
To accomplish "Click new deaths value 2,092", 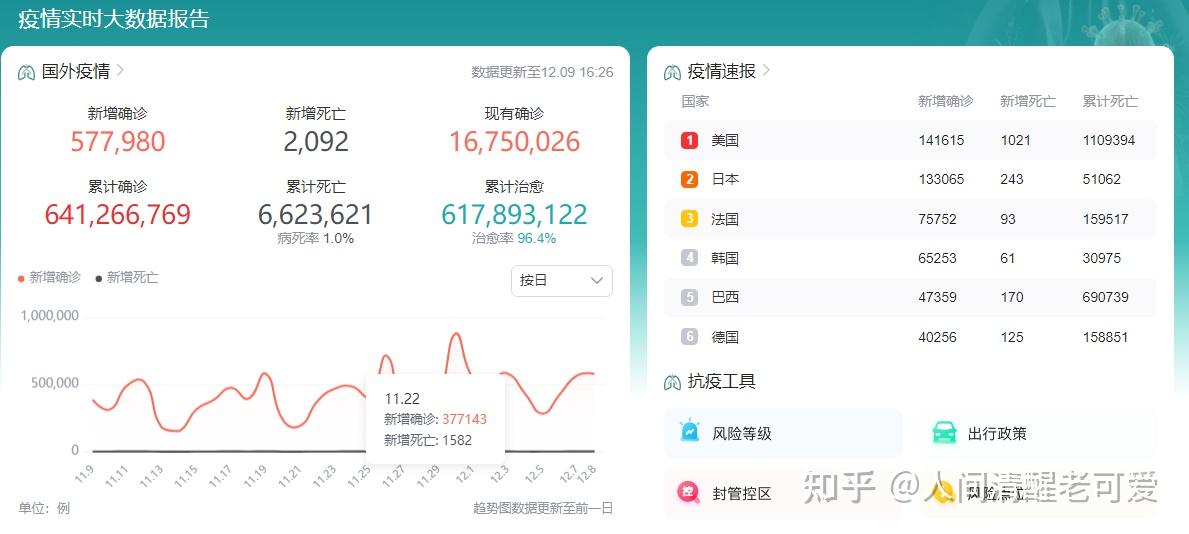I will pos(316,142).
